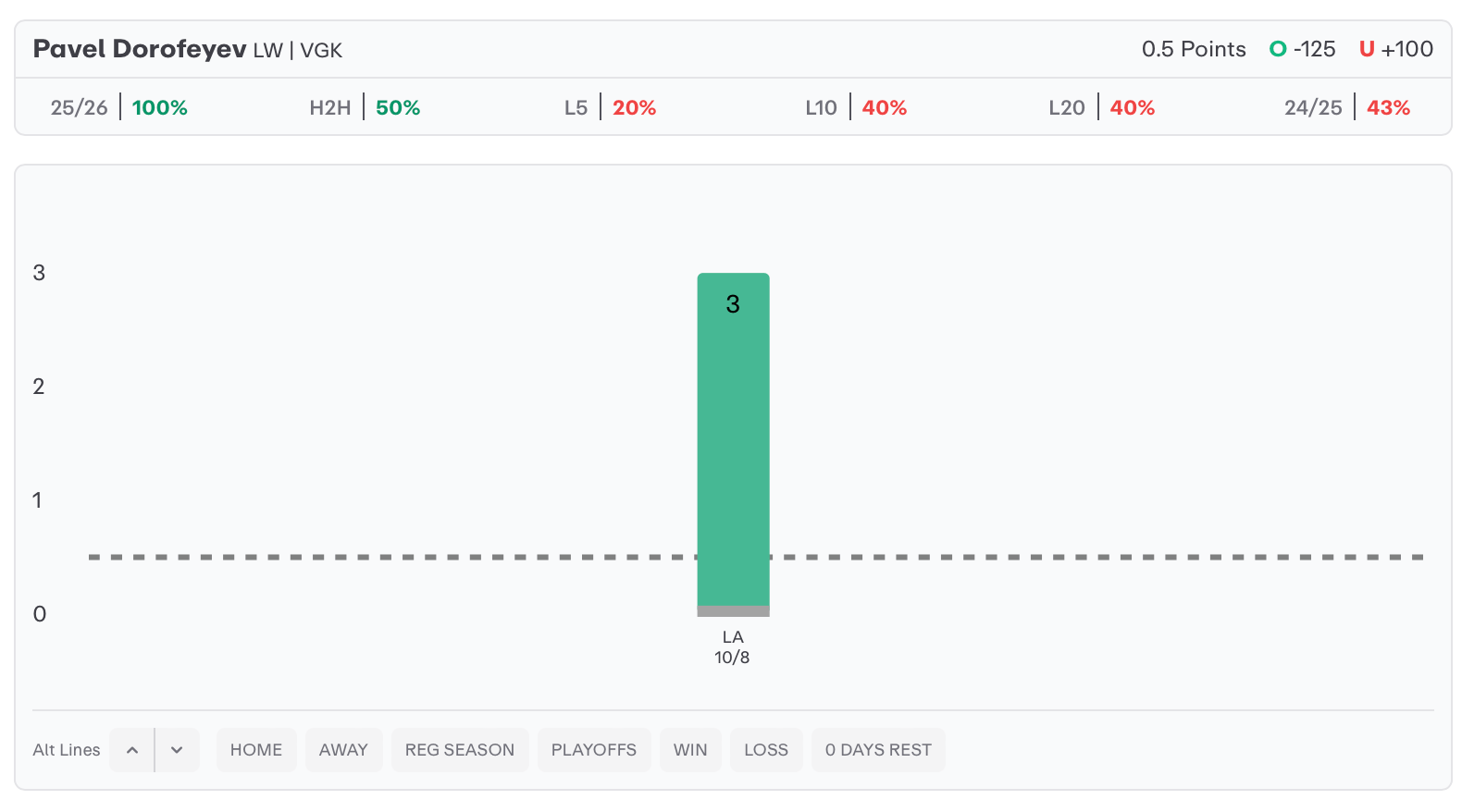The width and height of the screenshot is (1462, 812).
Task: Pick the Under +100 odds
Action: pyautogui.click(x=1406, y=49)
